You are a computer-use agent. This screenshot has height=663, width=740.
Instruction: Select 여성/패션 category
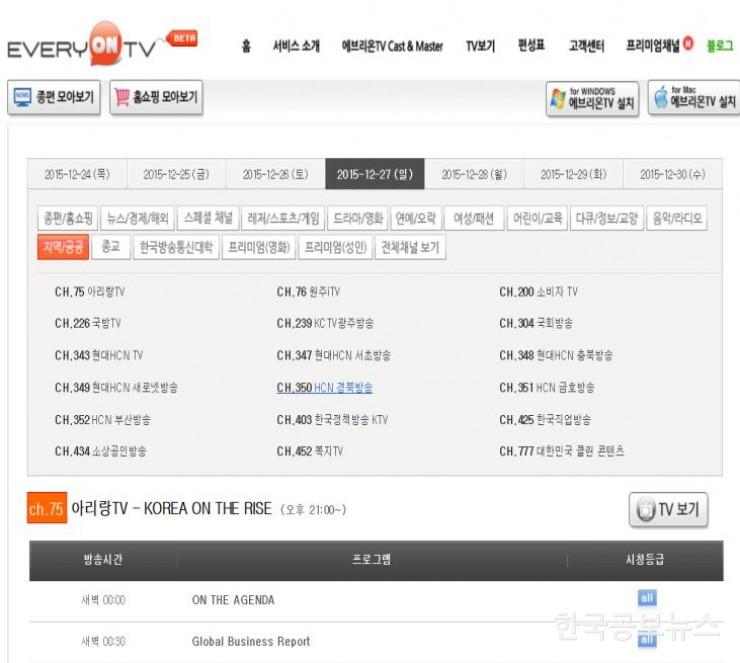click(474, 218)
